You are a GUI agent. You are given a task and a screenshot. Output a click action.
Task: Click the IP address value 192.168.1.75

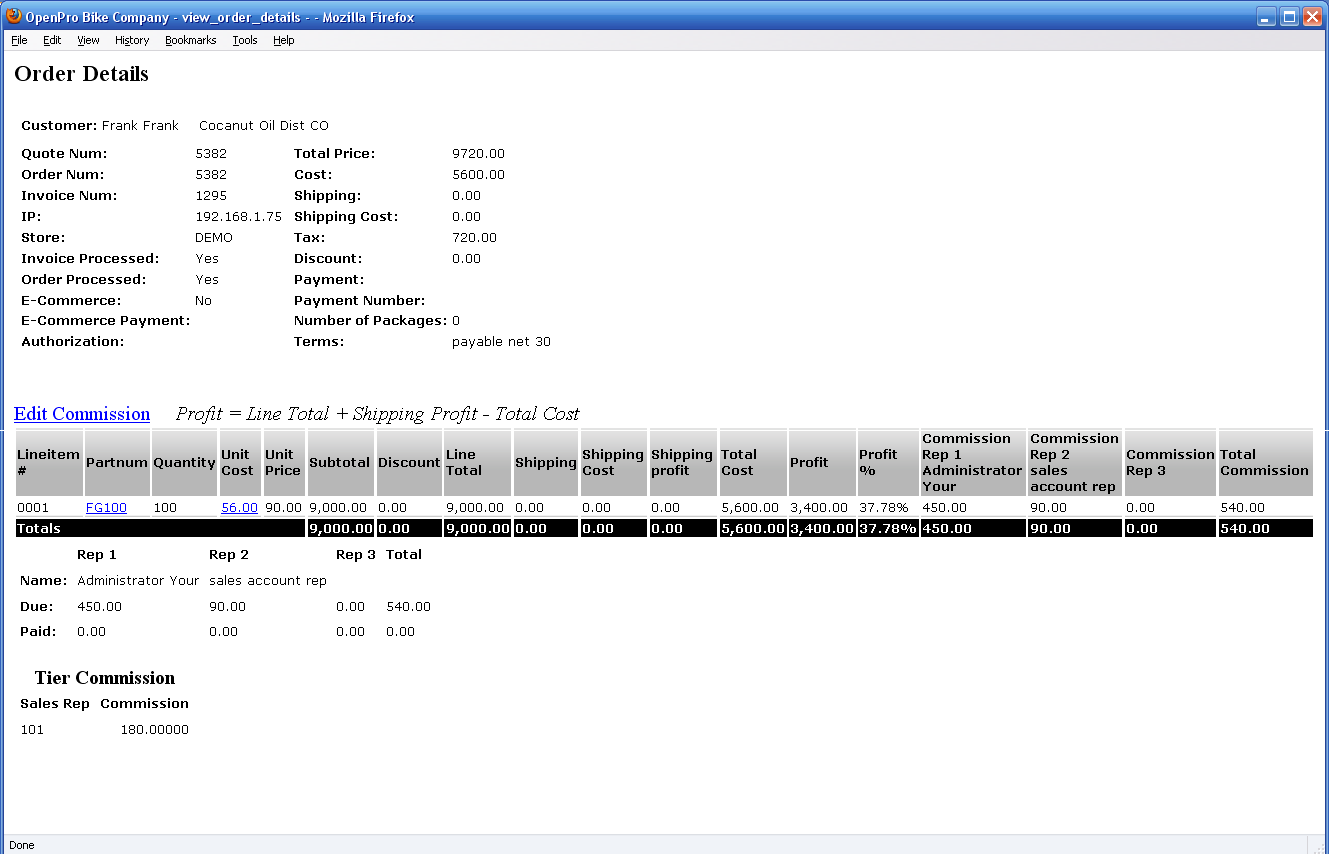pos(238,217)
